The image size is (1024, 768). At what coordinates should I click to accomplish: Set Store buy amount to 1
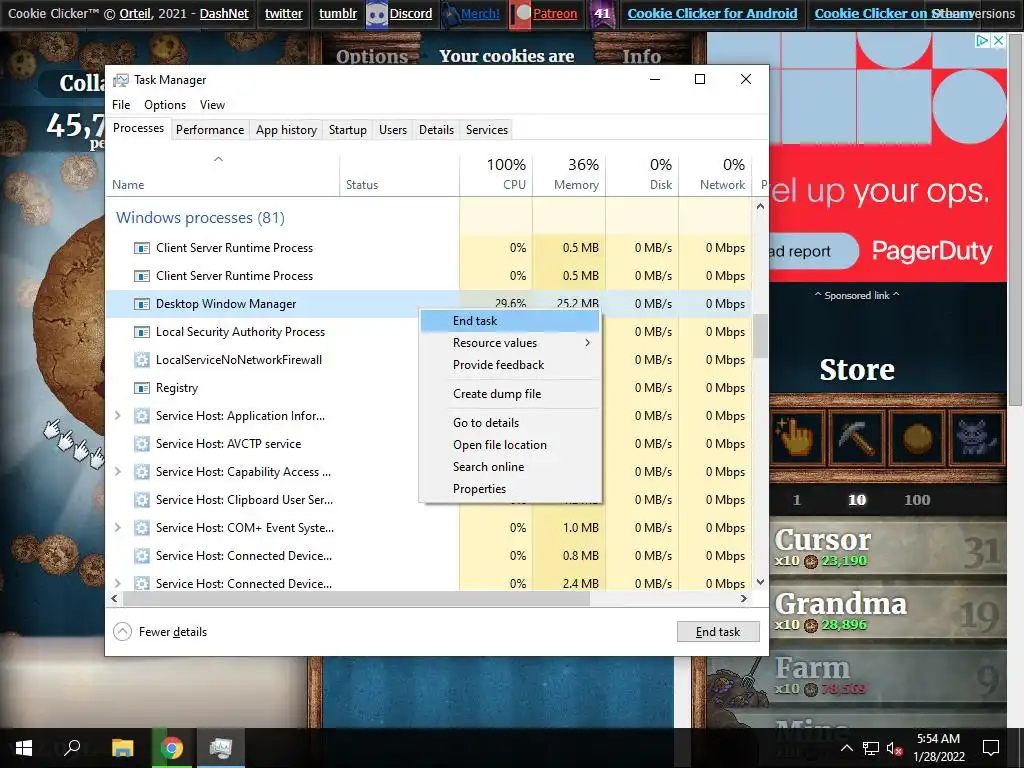coord(796,500)
